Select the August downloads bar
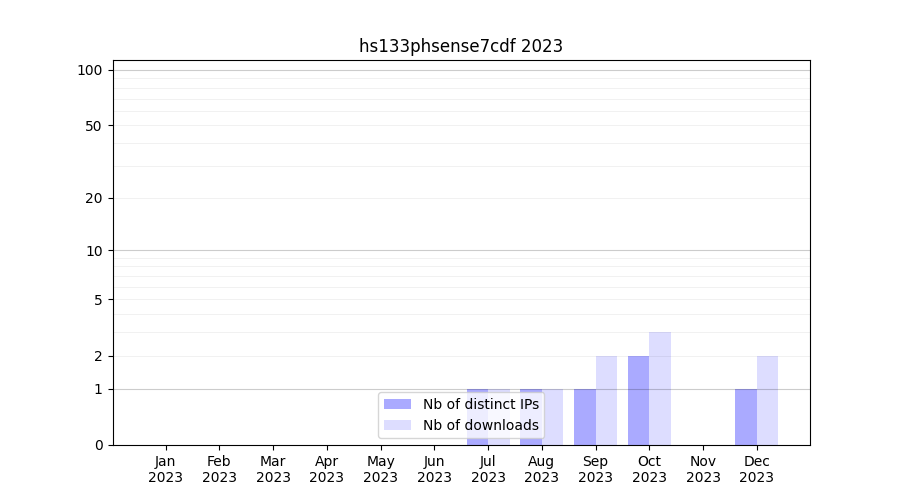Image resolution: width=900 pixels, height=500 pixels. point(553,416)
